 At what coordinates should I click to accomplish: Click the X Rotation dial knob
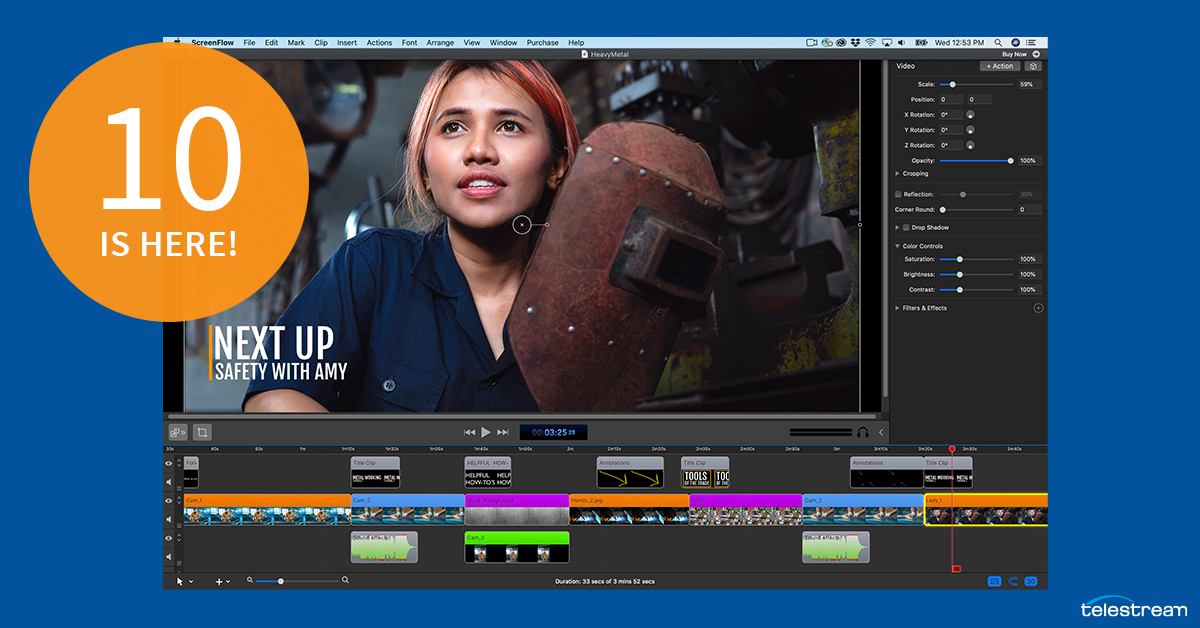tap(970, 115)
